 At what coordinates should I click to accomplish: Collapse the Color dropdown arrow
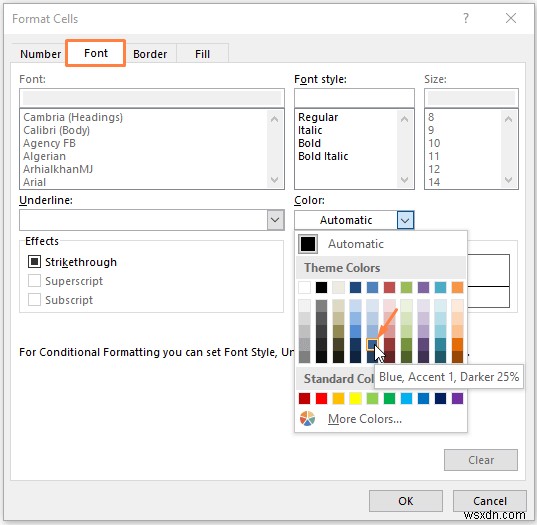point(405,220)
